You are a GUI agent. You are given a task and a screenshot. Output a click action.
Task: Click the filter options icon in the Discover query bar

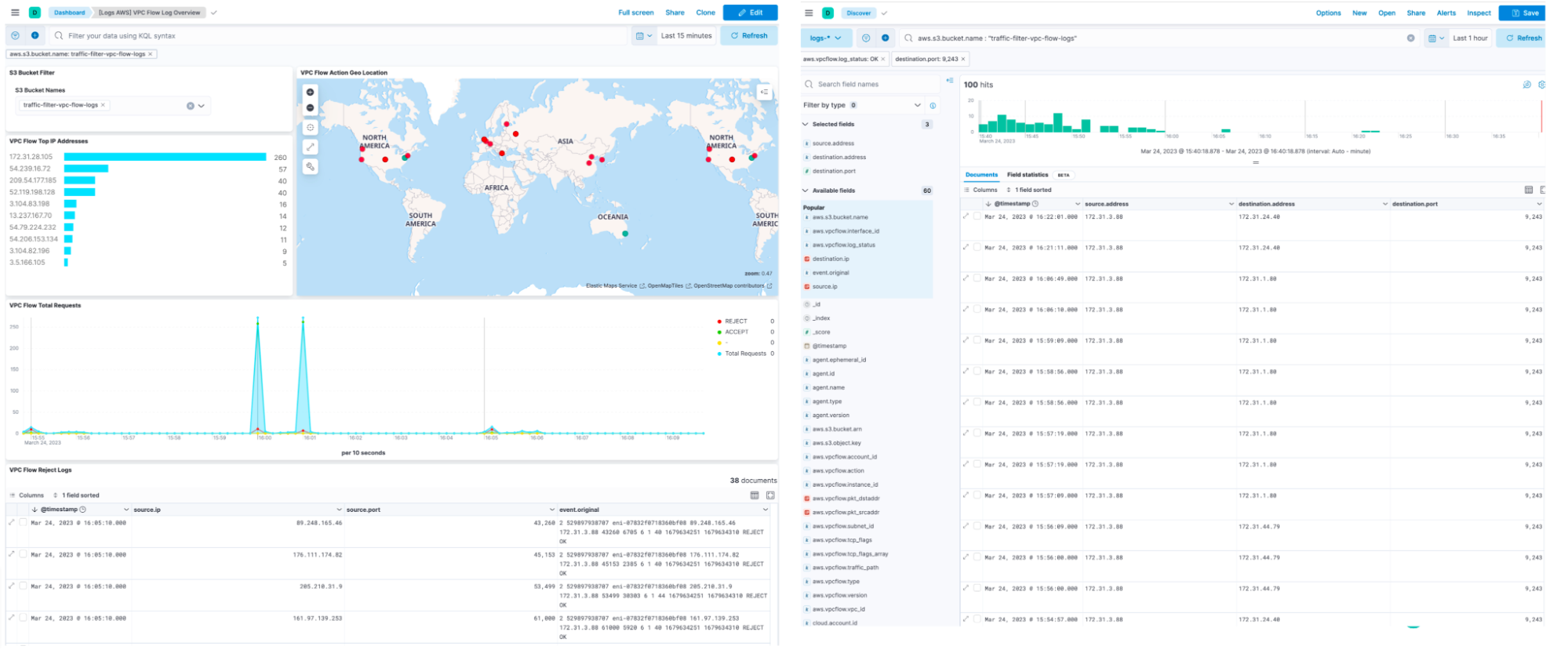click(x=866, y=38)
